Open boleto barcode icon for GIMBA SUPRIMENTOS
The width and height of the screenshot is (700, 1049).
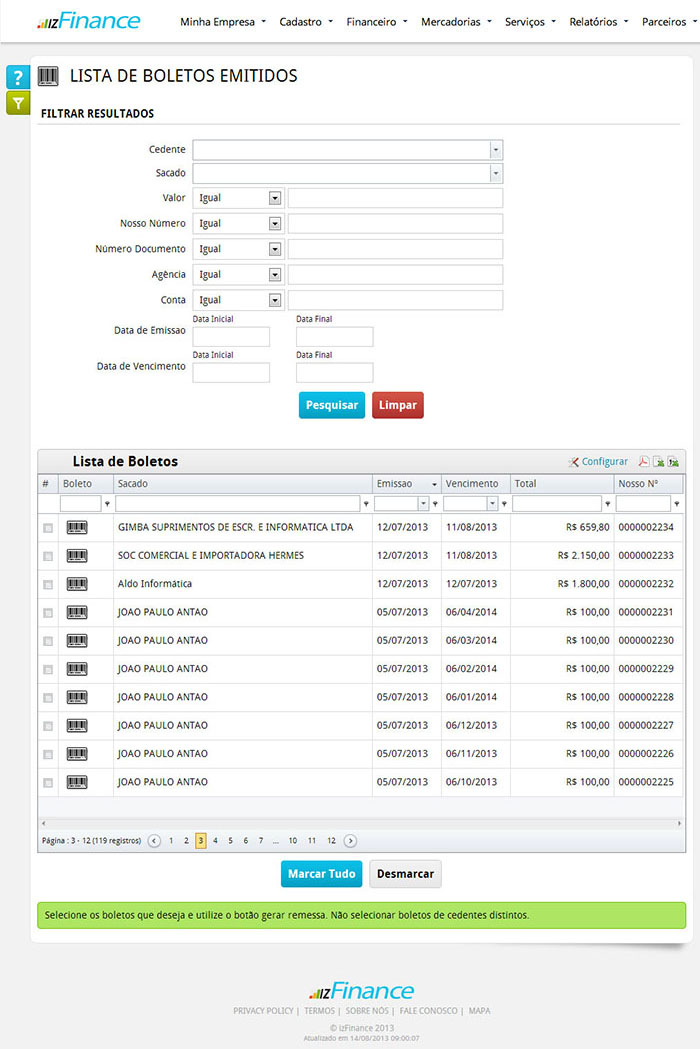77,527
